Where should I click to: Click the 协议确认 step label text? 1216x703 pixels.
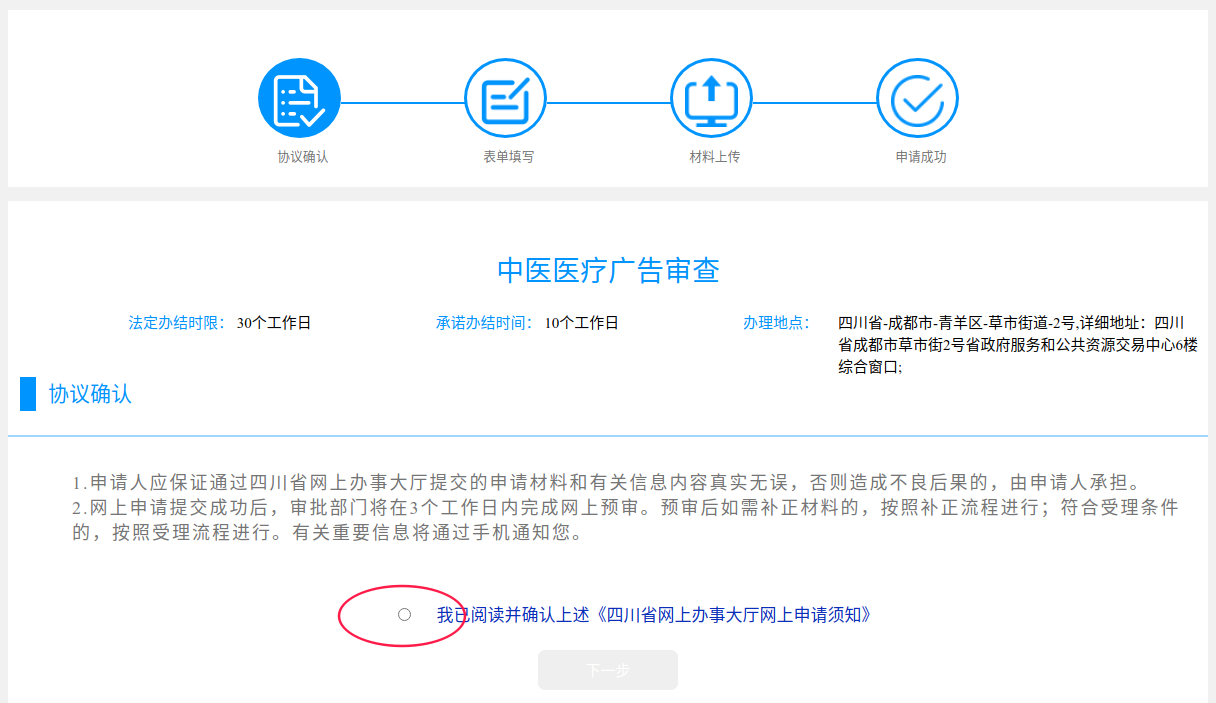(303, 157)
